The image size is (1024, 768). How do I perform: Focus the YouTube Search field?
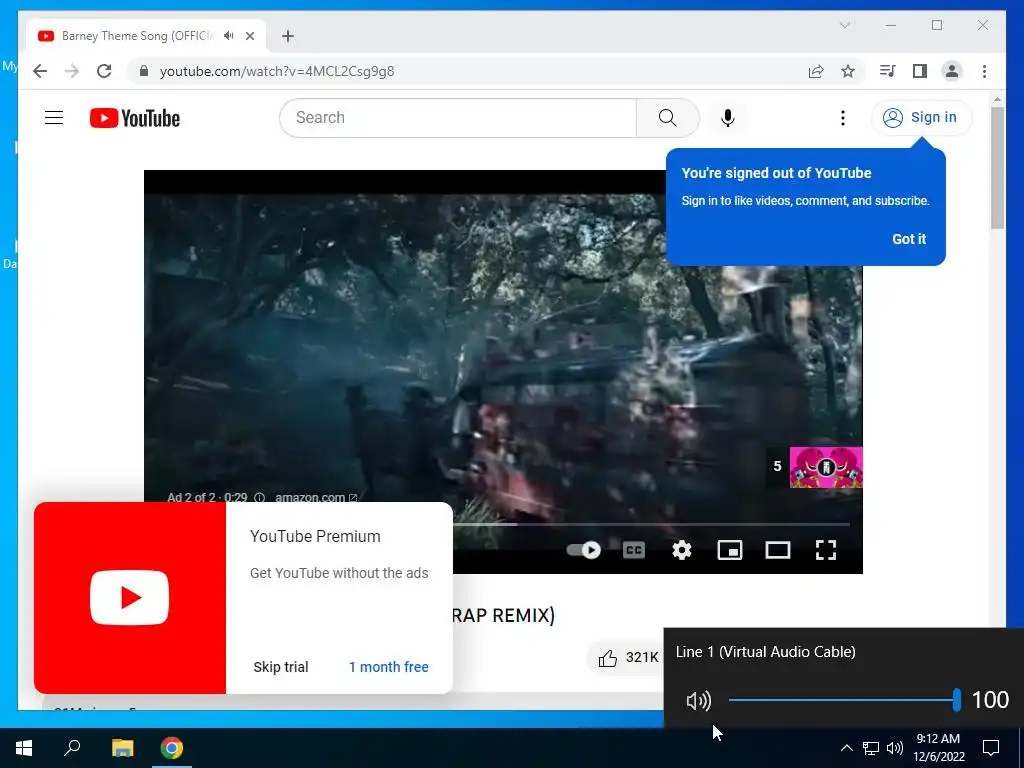pyautogui.click(x=458, y=118)
